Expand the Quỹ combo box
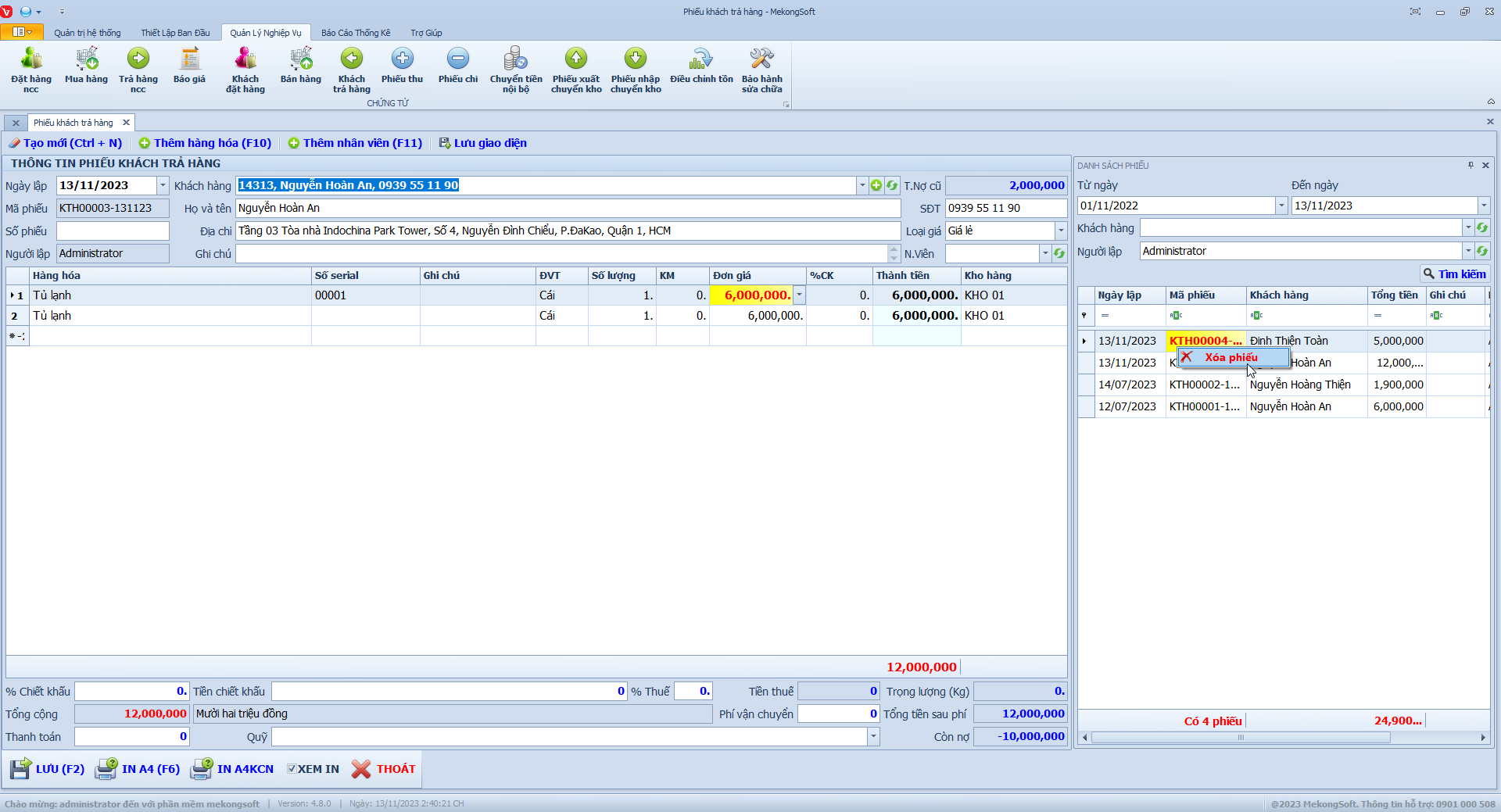The height and width of the screenshot is (812, 1501). [x=873, y=737]
